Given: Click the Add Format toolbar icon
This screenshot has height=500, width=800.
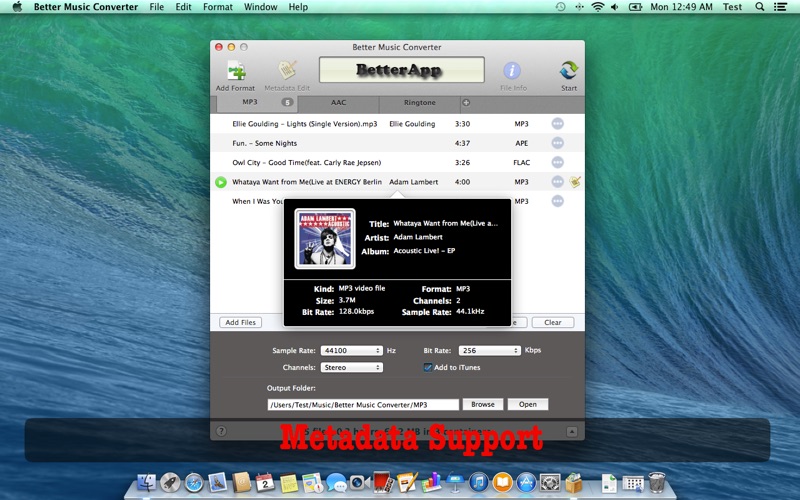Looking at the screenshot, I should (236, 71).
